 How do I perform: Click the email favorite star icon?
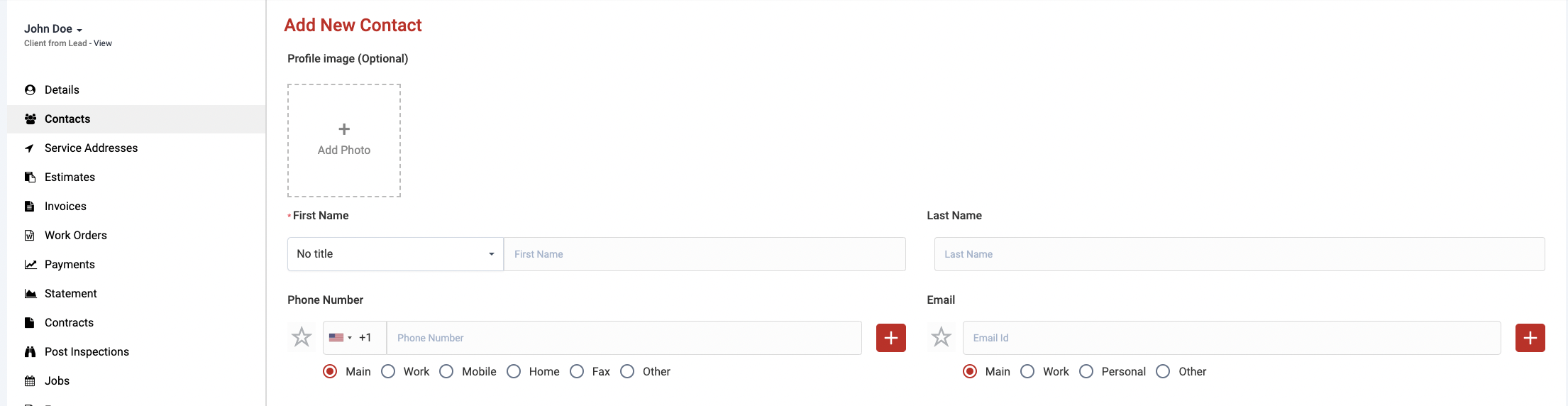point(941,337)
